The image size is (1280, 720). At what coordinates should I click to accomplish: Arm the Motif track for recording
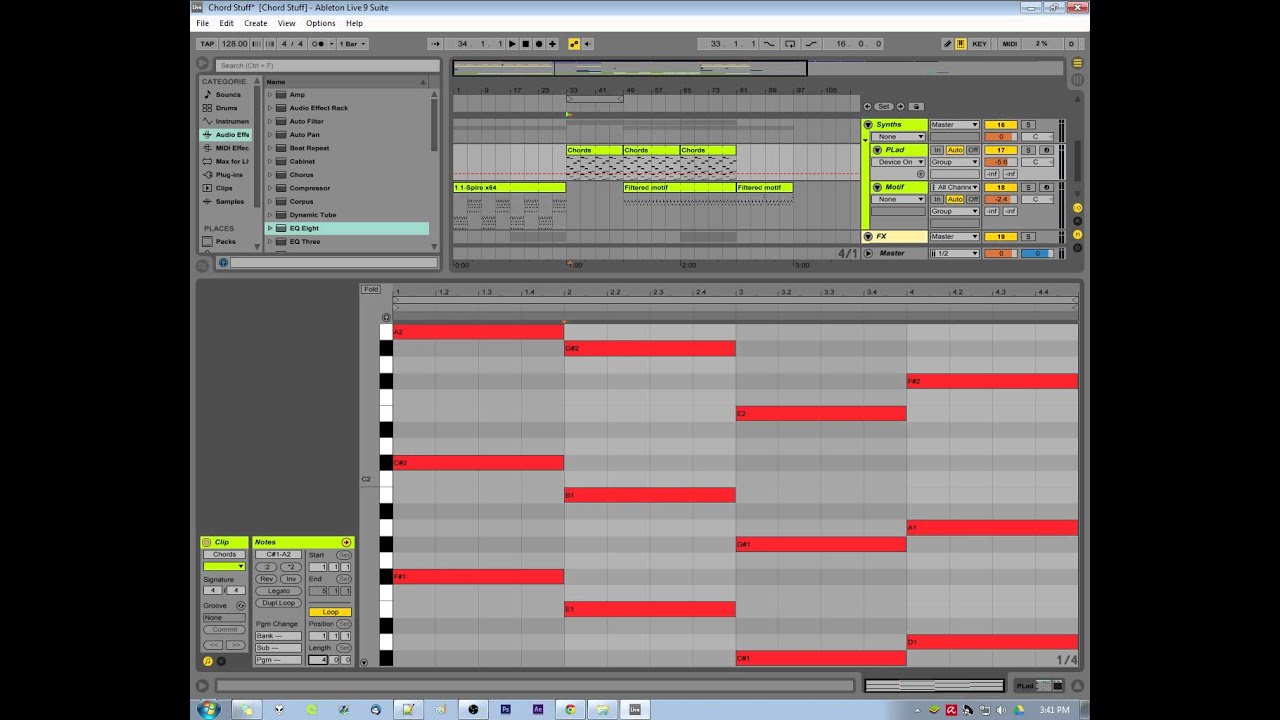[1044, 187]
